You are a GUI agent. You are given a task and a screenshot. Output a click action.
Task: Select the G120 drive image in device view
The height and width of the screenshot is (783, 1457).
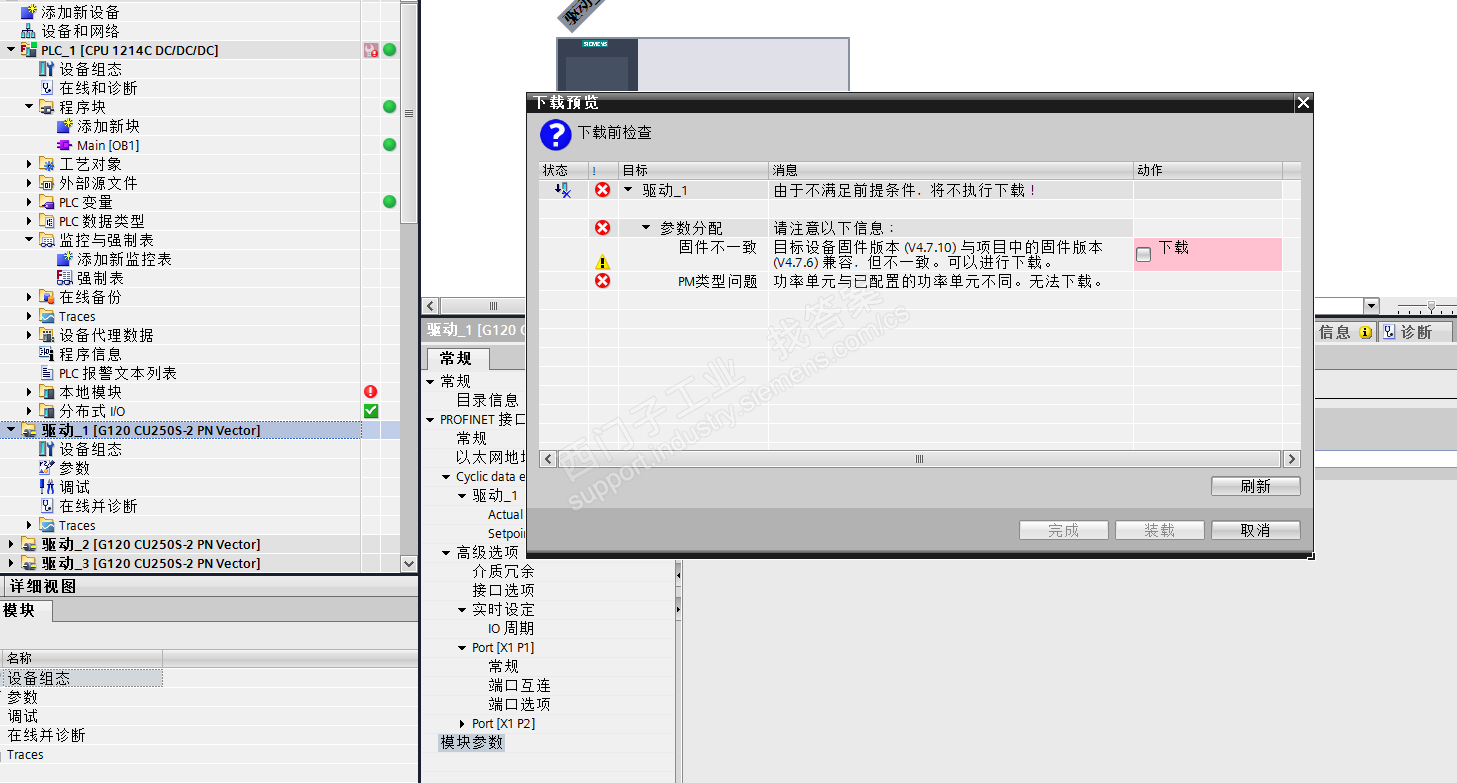703,65
